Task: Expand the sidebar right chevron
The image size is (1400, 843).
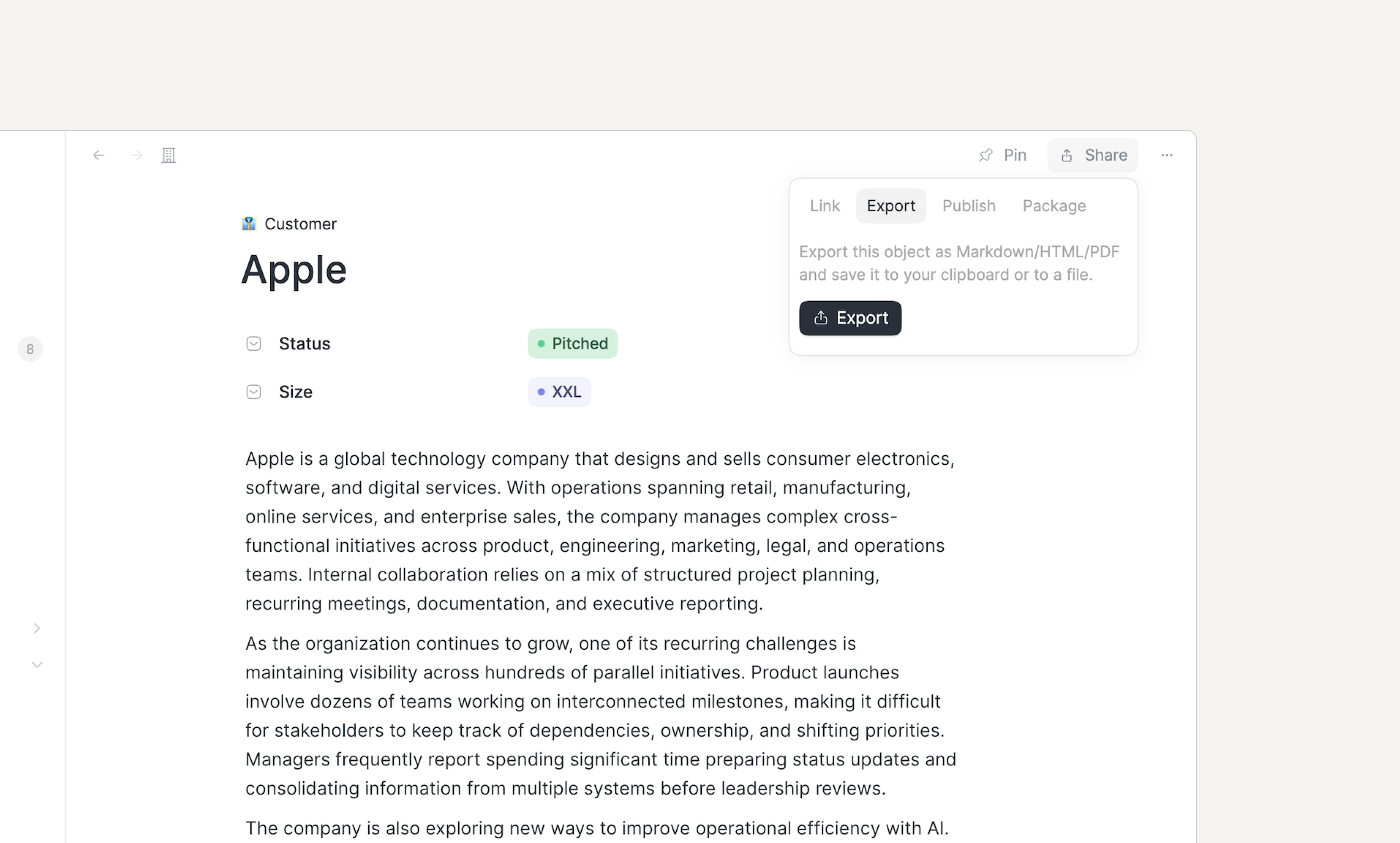Action: click(x=37, y=628)
